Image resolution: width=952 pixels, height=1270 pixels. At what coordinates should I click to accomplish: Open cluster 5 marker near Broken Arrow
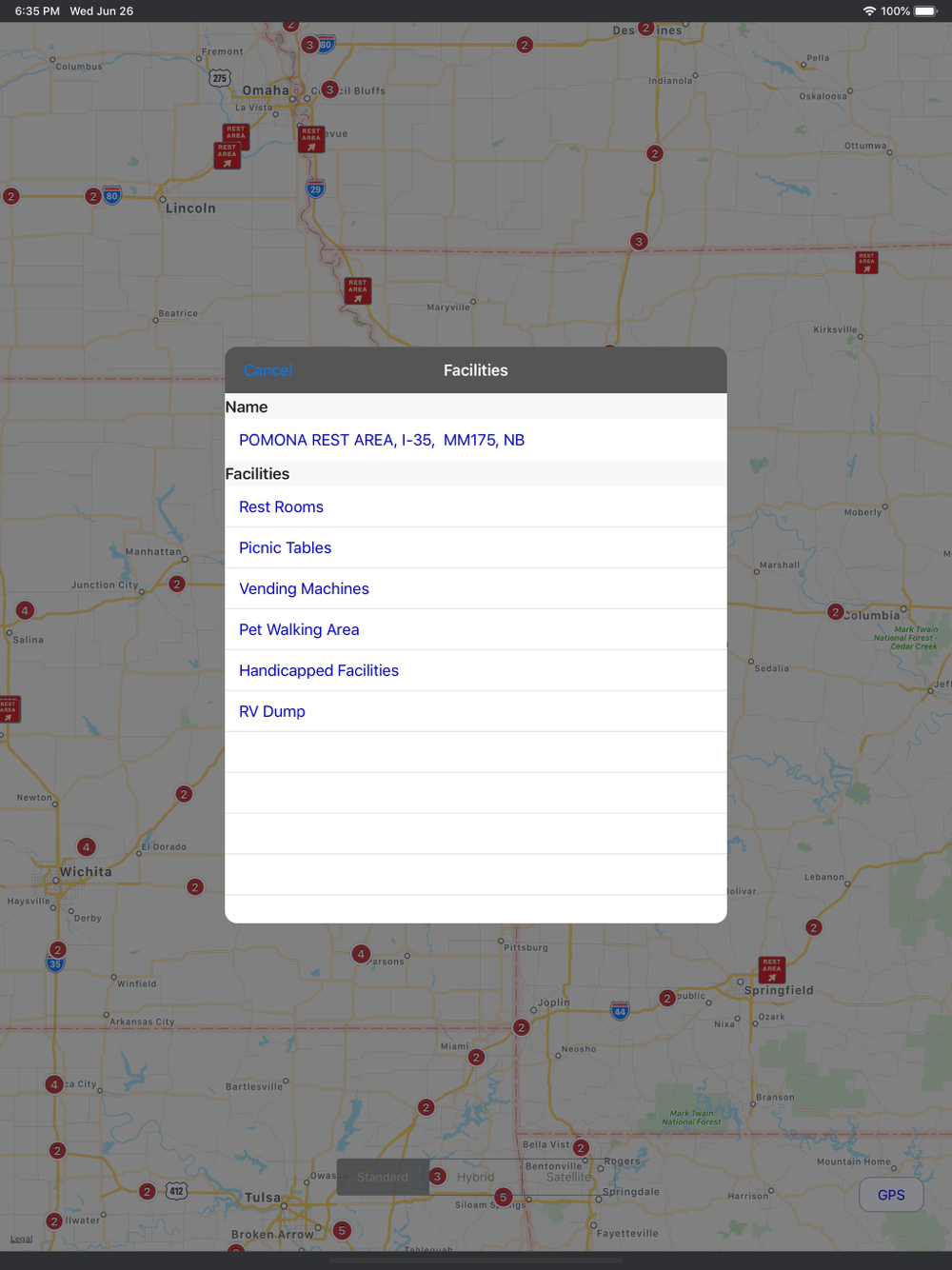point(342,1230)
